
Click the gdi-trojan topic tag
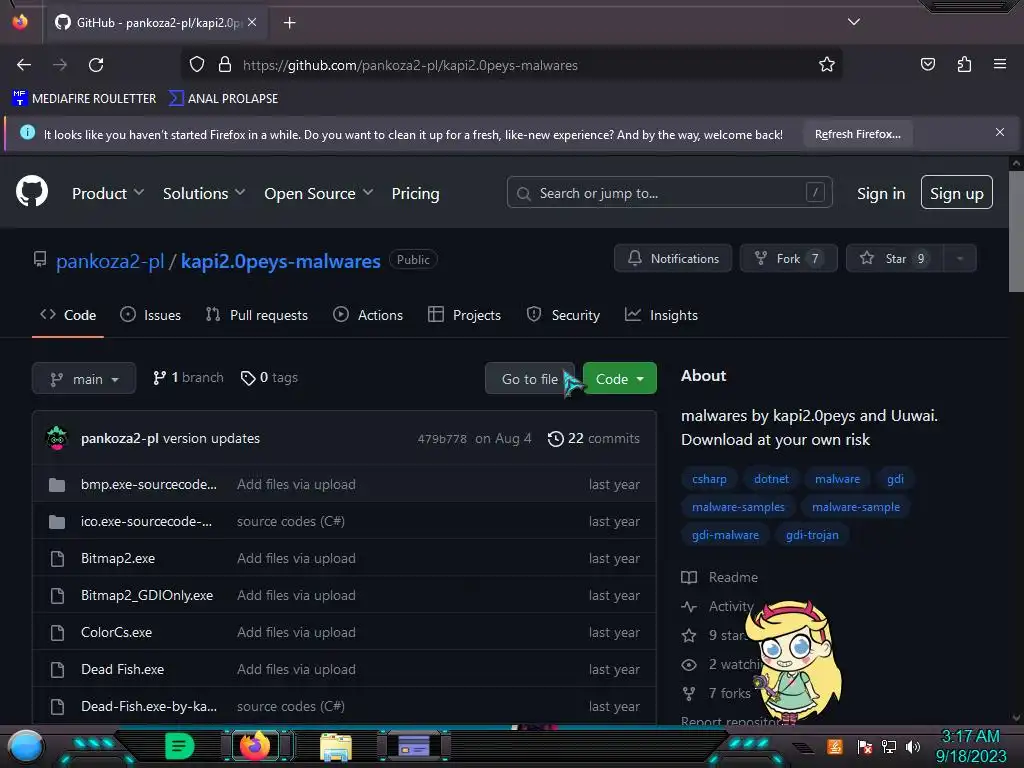812,535
